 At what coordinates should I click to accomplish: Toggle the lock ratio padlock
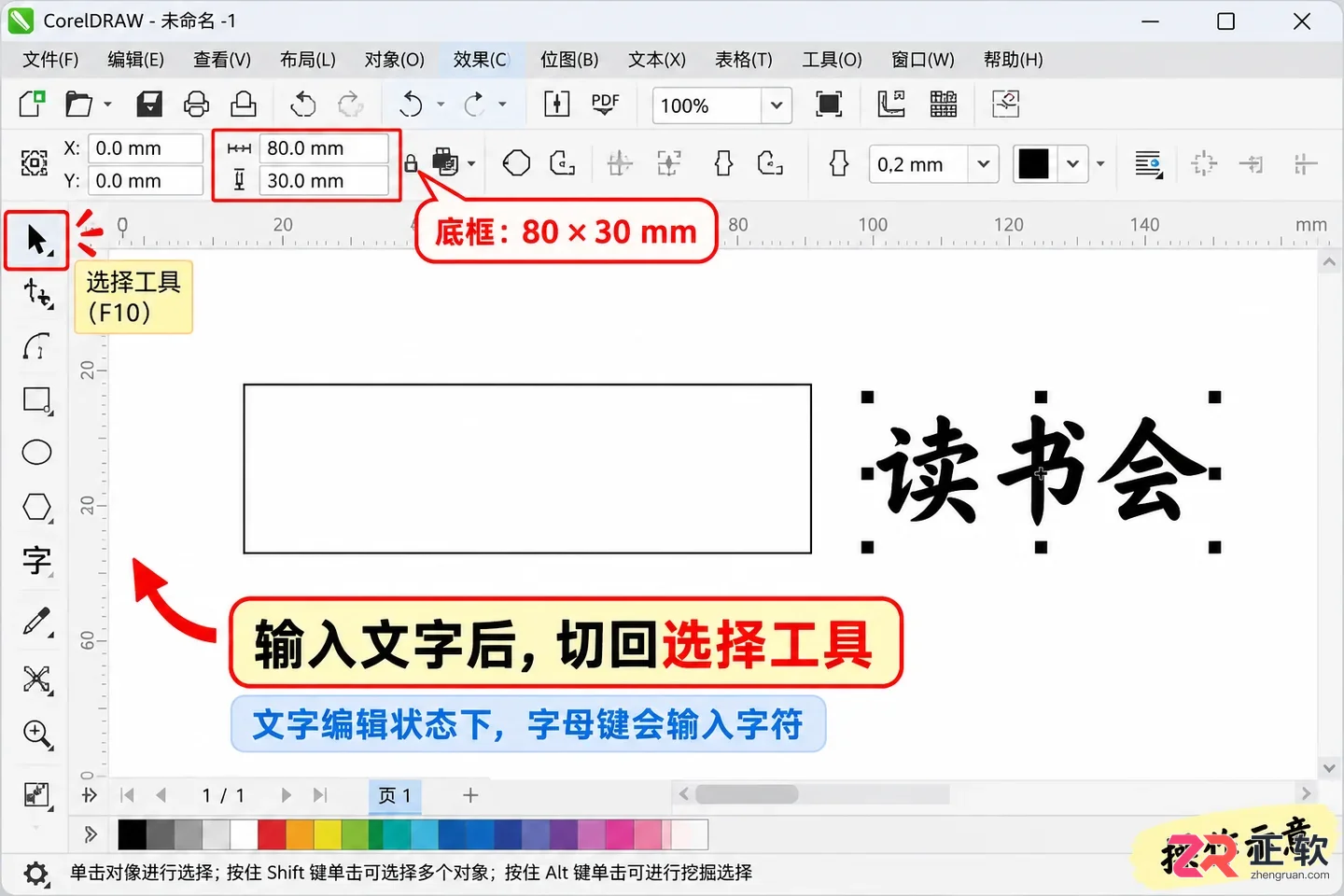coord(411,165)
